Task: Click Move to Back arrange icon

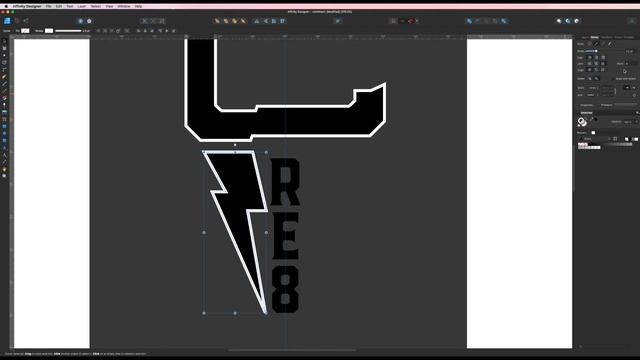Action: pos(217,21)
